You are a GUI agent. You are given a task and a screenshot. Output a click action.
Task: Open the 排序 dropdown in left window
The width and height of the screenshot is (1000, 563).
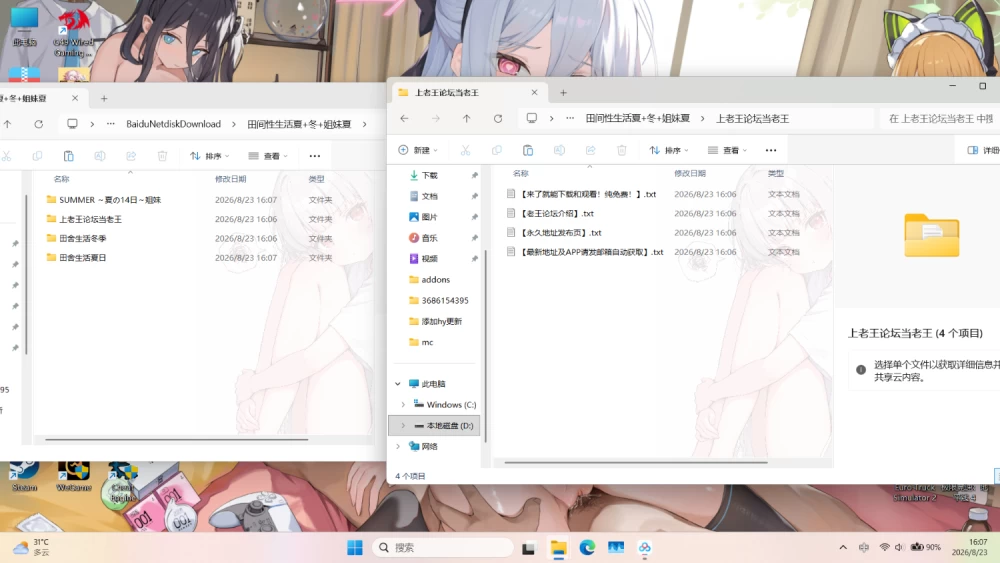[210, 156]
